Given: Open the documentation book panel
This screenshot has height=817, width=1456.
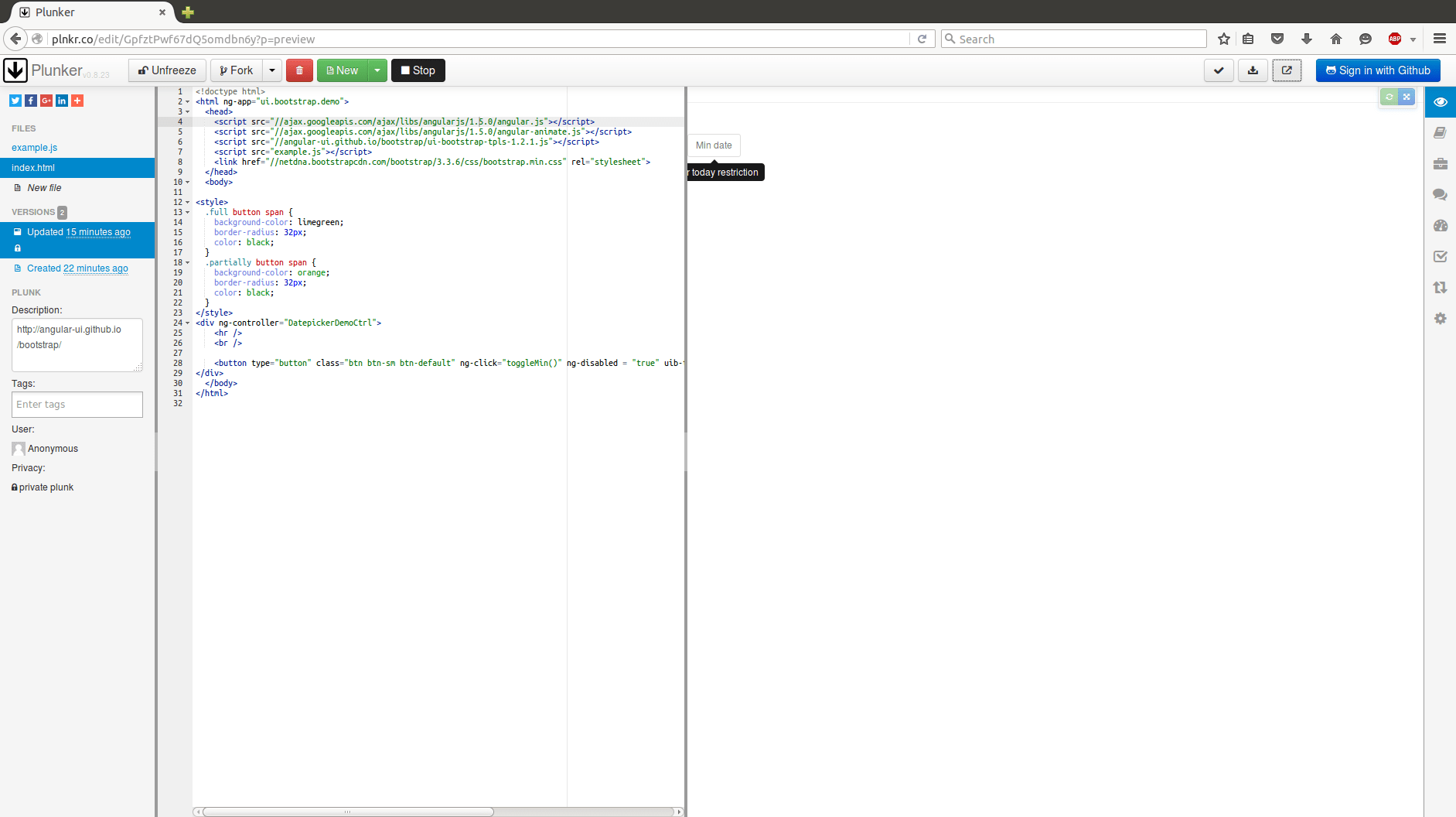Looking at the screenshot, I should 1441,132.
